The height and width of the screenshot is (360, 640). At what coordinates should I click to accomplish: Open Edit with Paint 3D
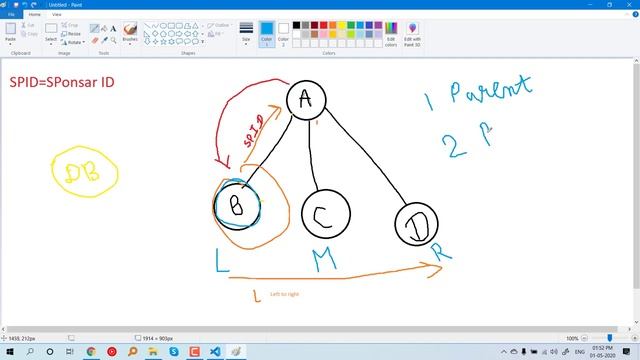pos(412,34)
